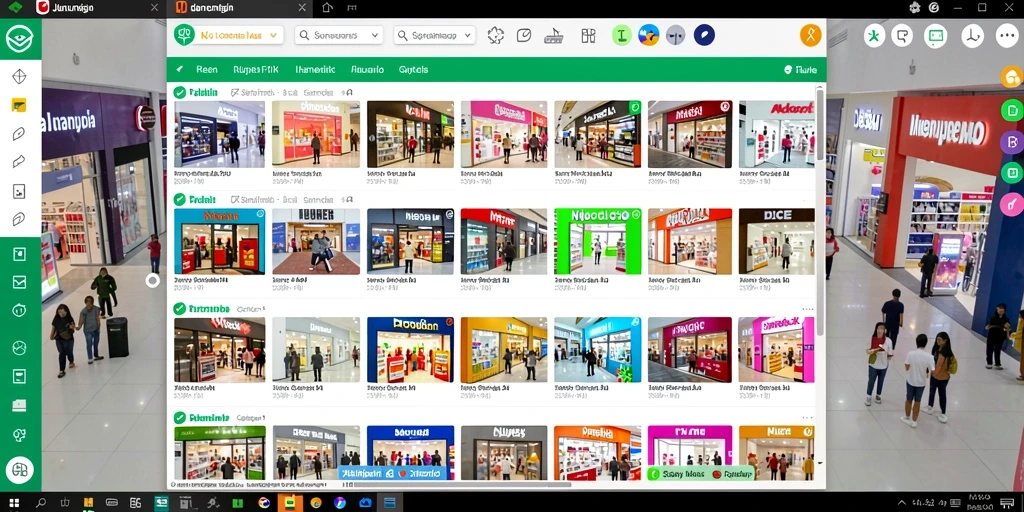Click the button at the right end of the green bar

(x=801, y=69)
